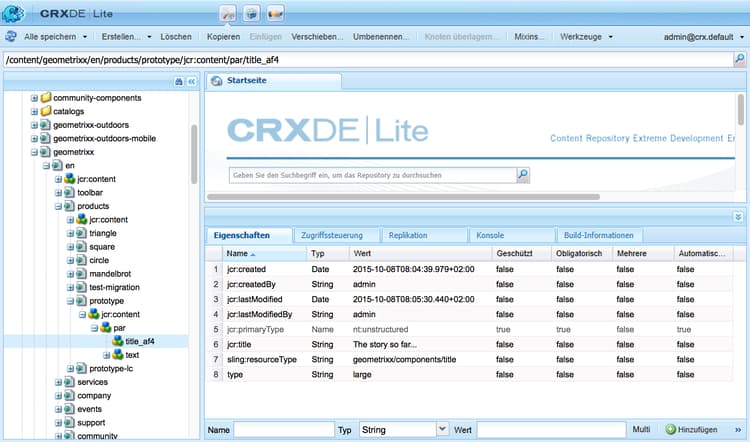Select the company tree item
This screenshot has height=442, width=750.
point(94,396)
